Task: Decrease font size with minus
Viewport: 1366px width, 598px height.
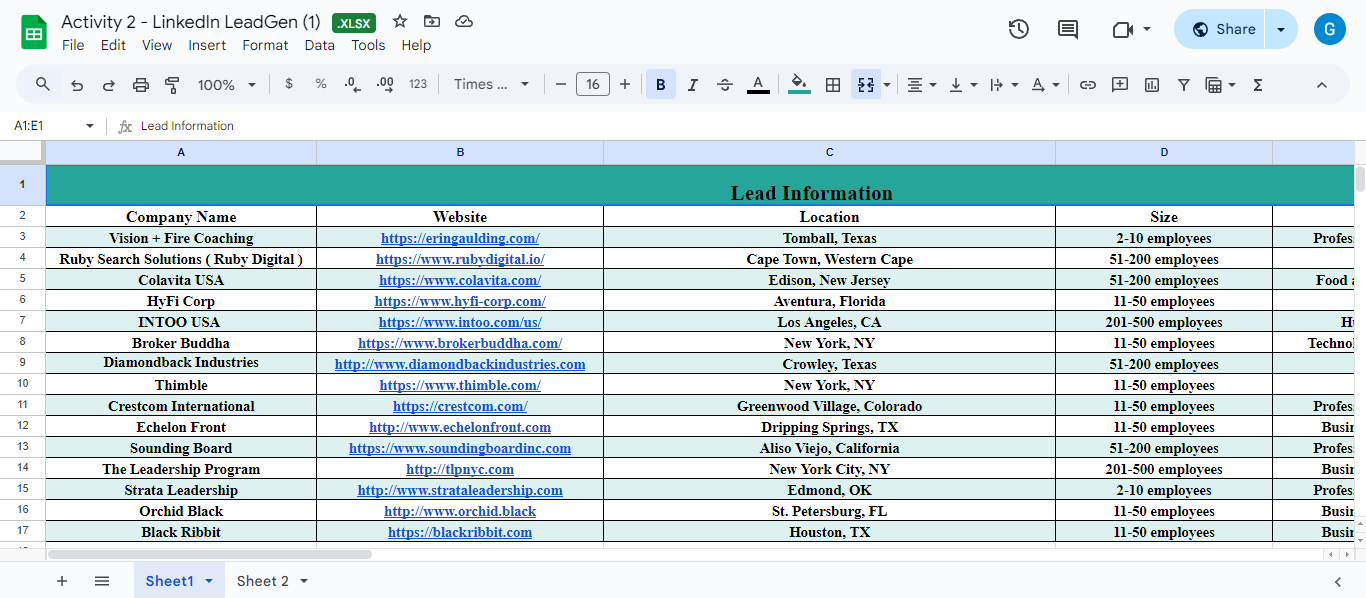Action: click(561, 85)
